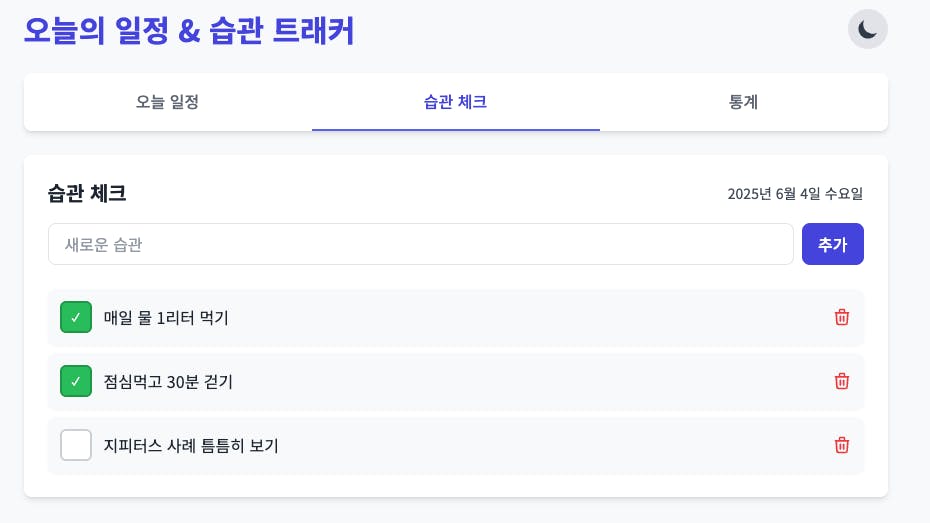Delete the 지피터스 사례 틈틈히 보기 habit
930x523 pixels.
842,445
